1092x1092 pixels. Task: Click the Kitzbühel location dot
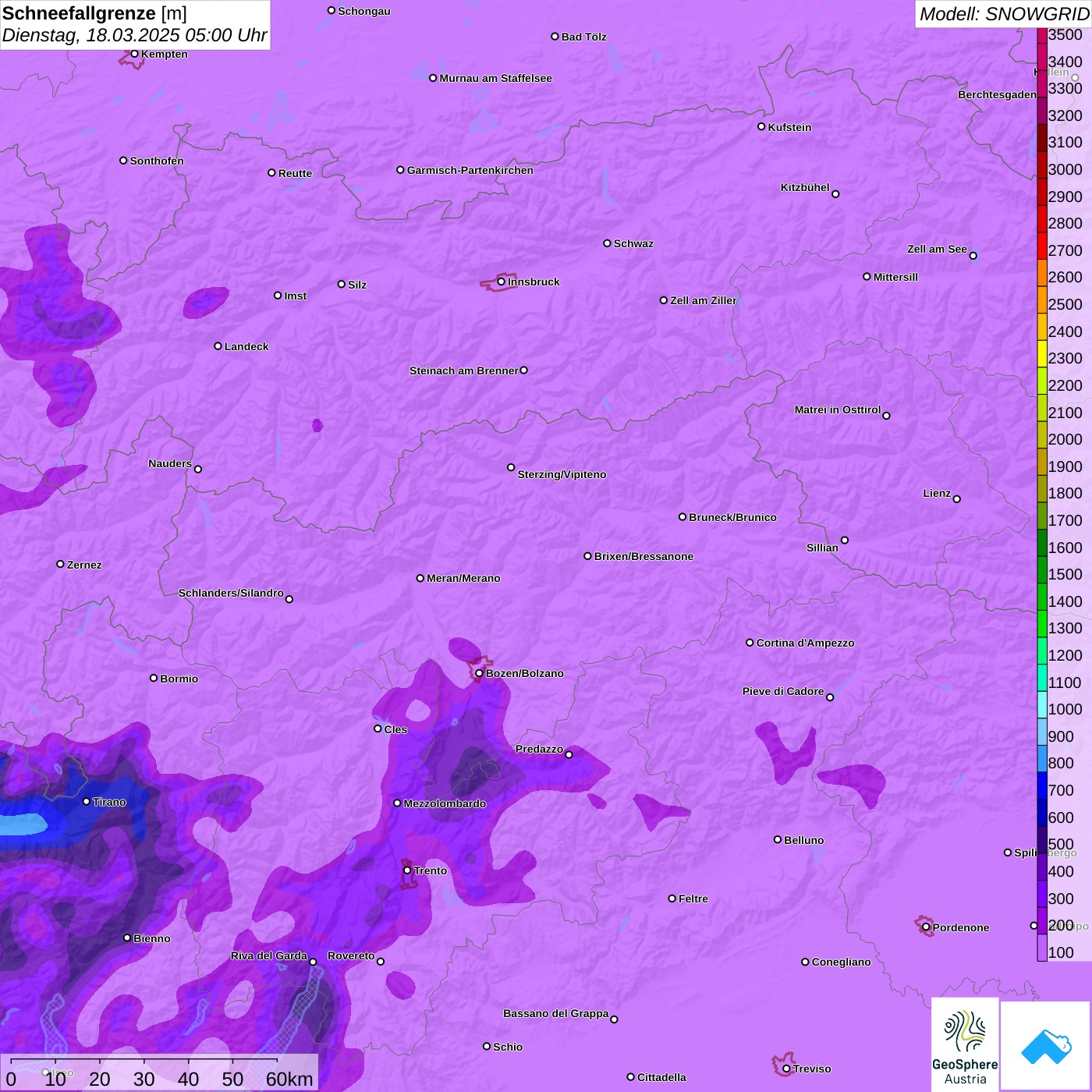click(x=835, y=194)
